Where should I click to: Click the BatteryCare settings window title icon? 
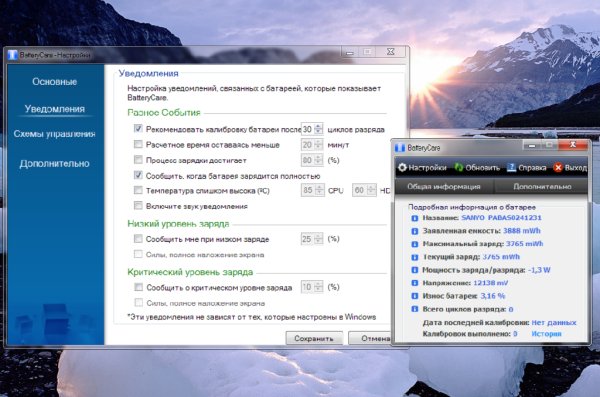(x=13, y=55)
